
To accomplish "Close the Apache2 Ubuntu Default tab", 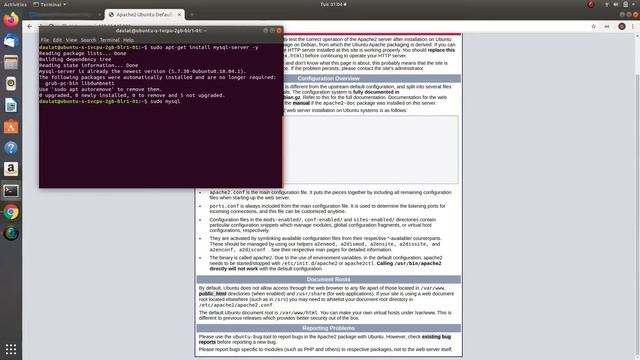I will 179,15.
